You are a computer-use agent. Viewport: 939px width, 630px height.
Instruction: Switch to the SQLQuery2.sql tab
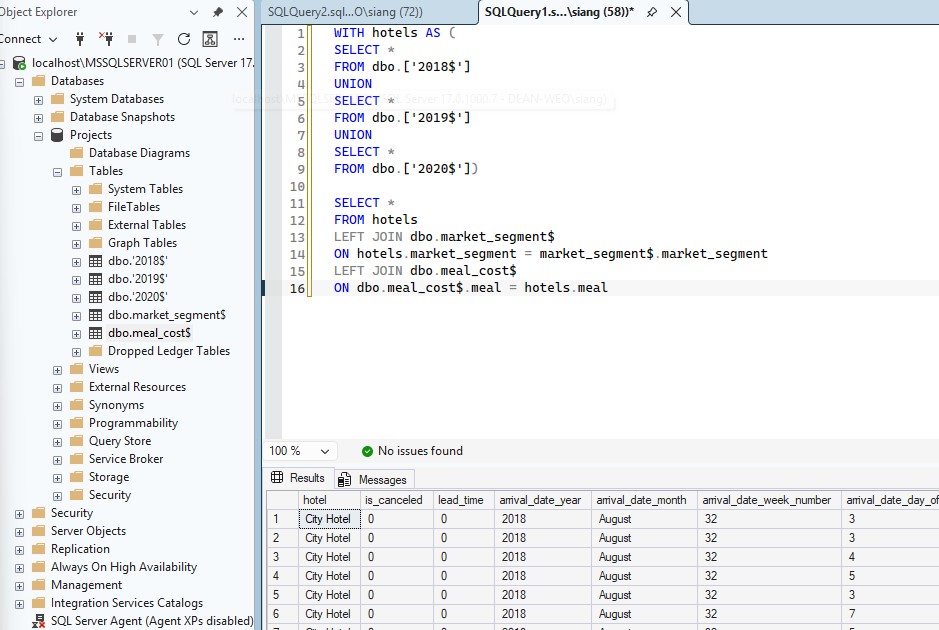pos(345,12)
